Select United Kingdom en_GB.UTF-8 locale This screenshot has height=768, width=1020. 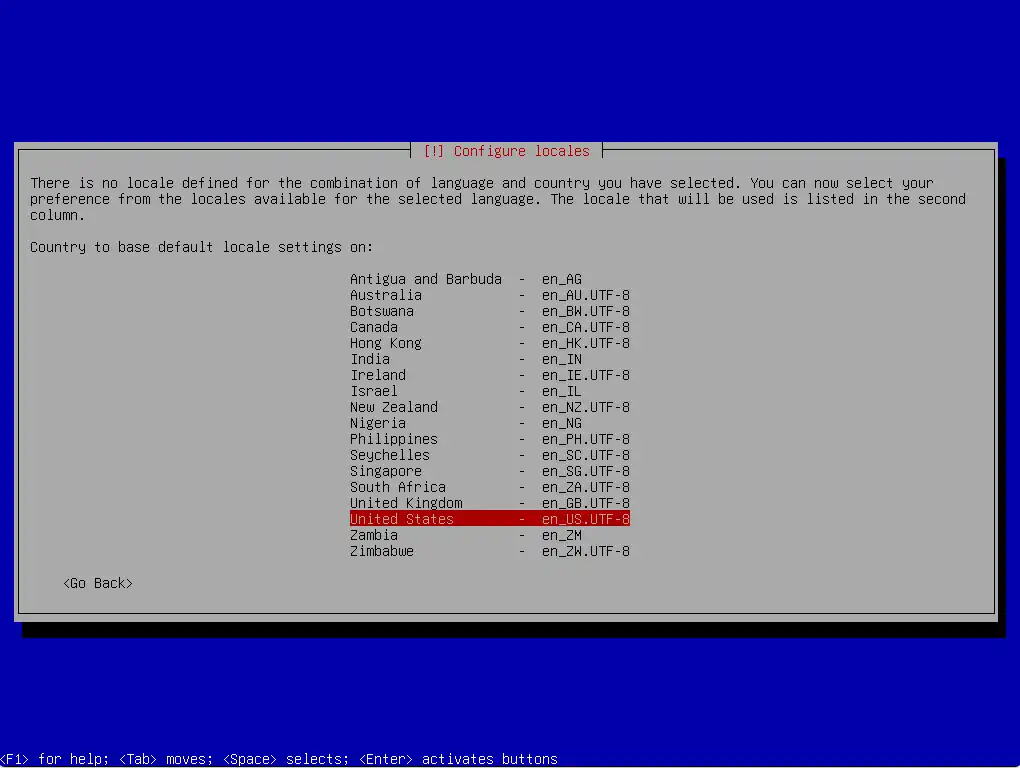pyautogui.click(x=489, y=503)
